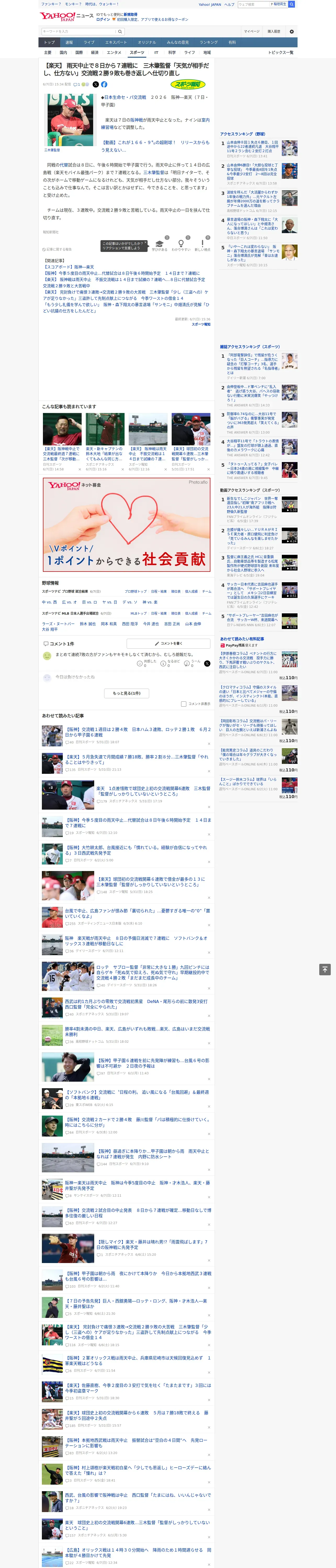Select the 経済 category
This screenshot has width=336, height=1568.
pos(94,52)
